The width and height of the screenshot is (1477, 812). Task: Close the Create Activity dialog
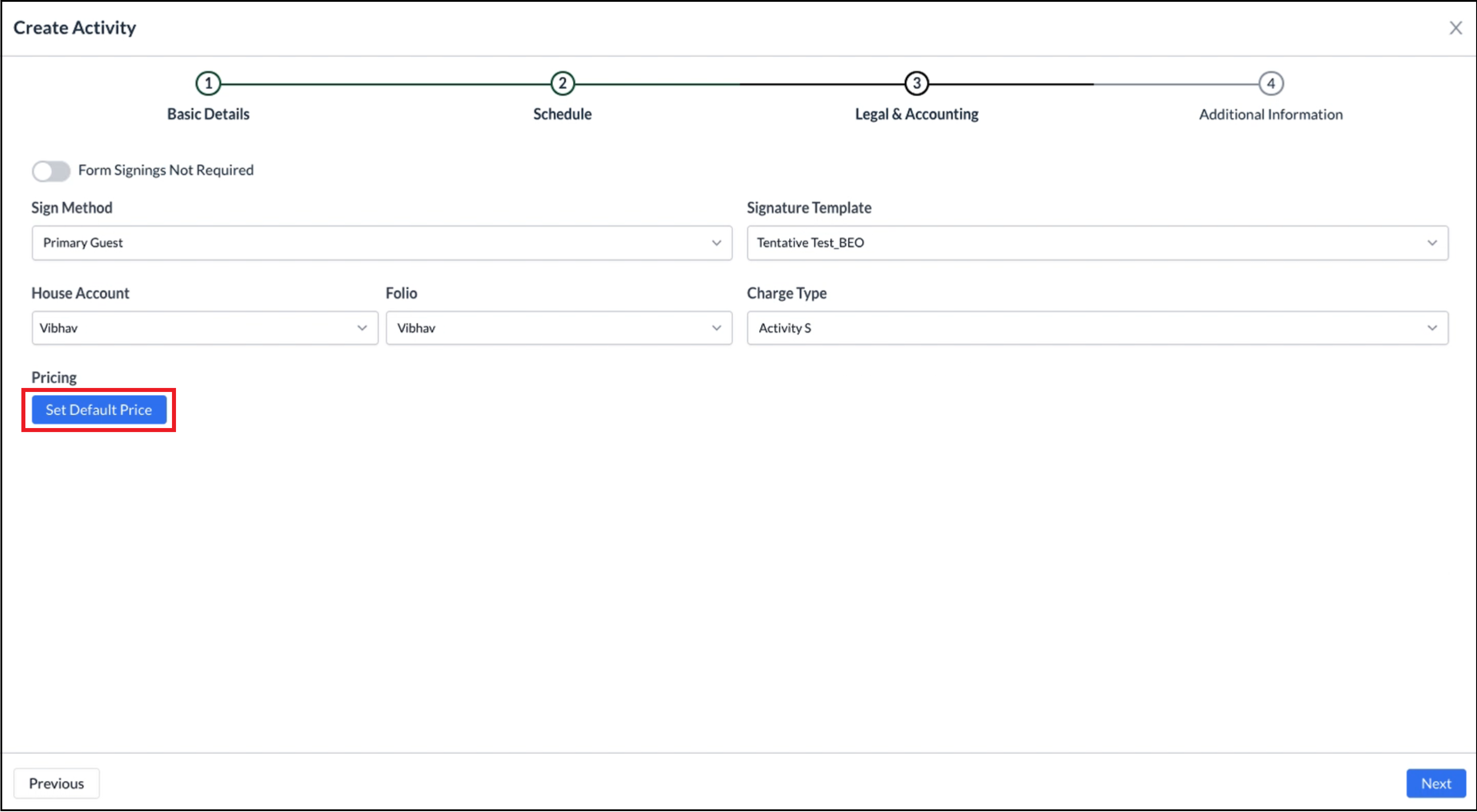(x=1456, y=28)
